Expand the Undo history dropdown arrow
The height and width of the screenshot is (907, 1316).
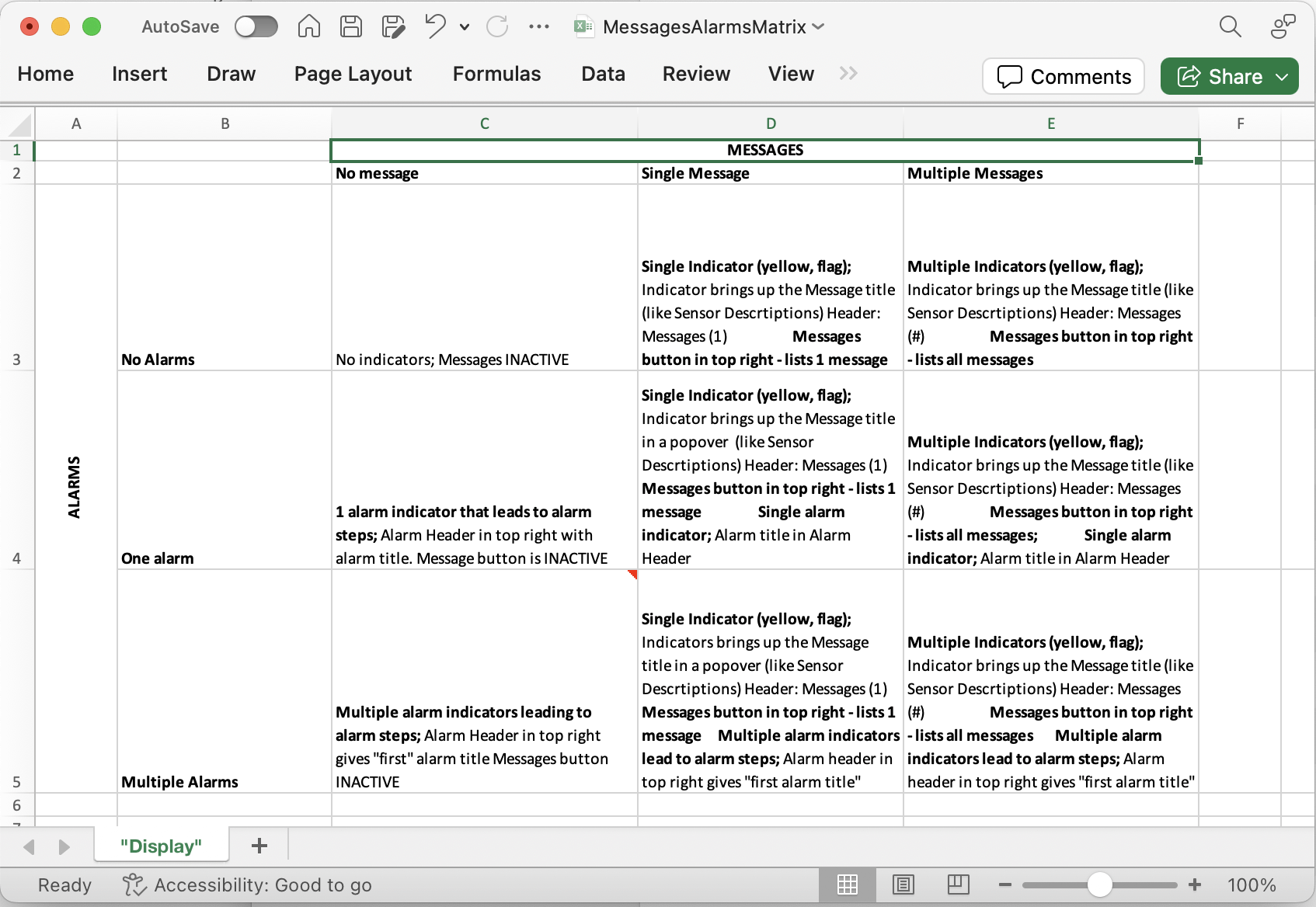click(x=465, y=27)
